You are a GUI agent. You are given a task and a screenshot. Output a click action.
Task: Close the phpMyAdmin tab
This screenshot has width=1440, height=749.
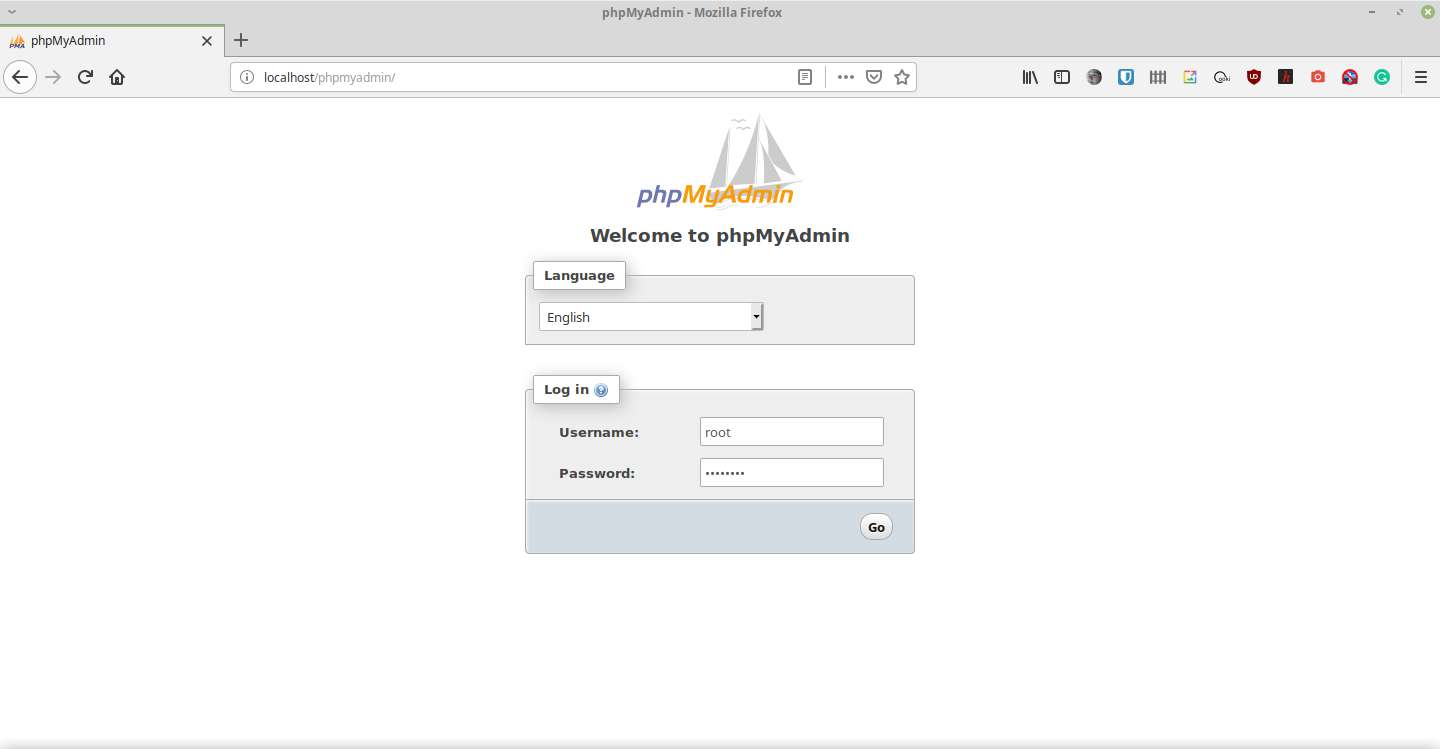207,41
